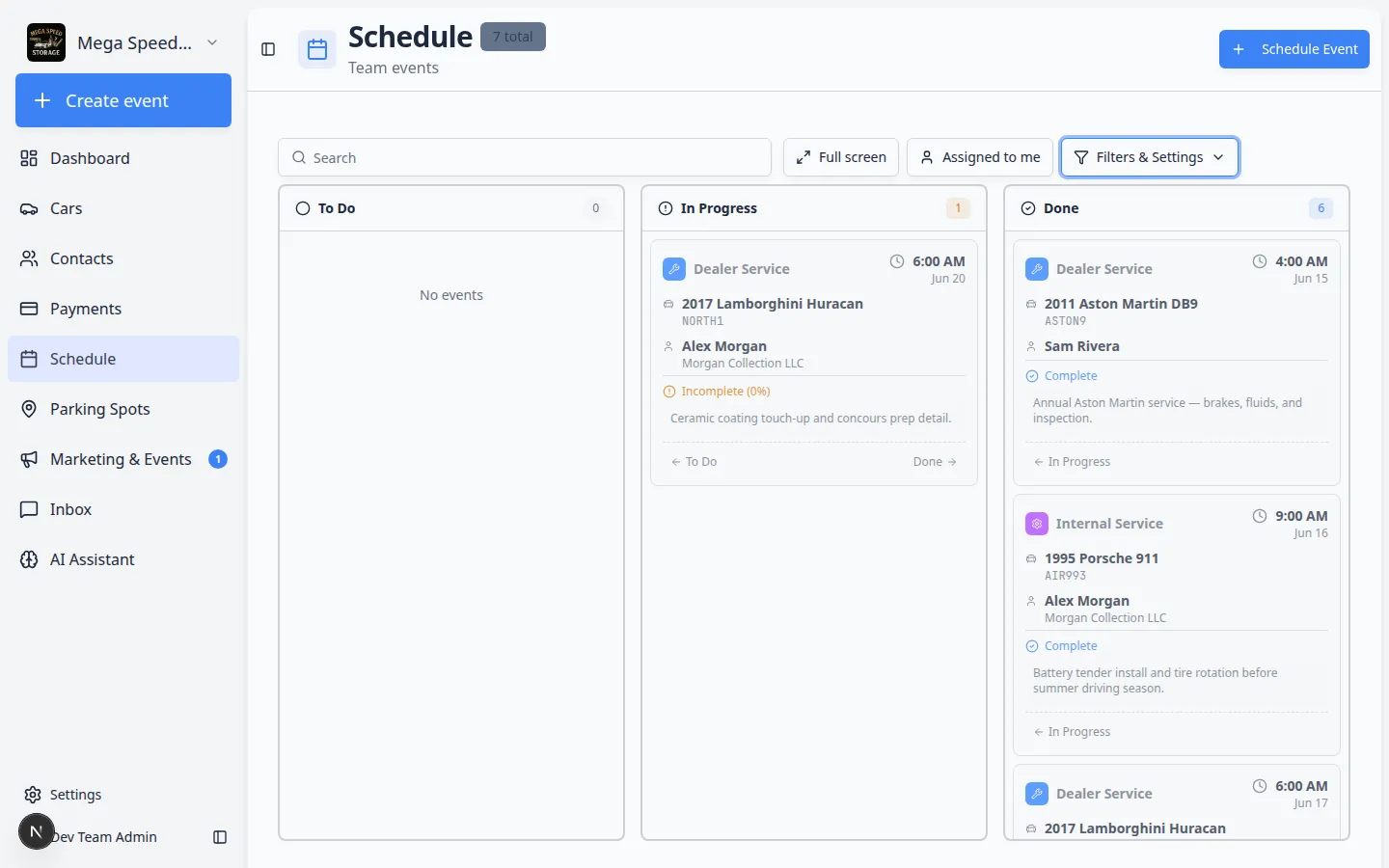Screen dimensions: 1389x868
Task: Toggle sidebar with header panel icon
Action: (x=268, y=49)
